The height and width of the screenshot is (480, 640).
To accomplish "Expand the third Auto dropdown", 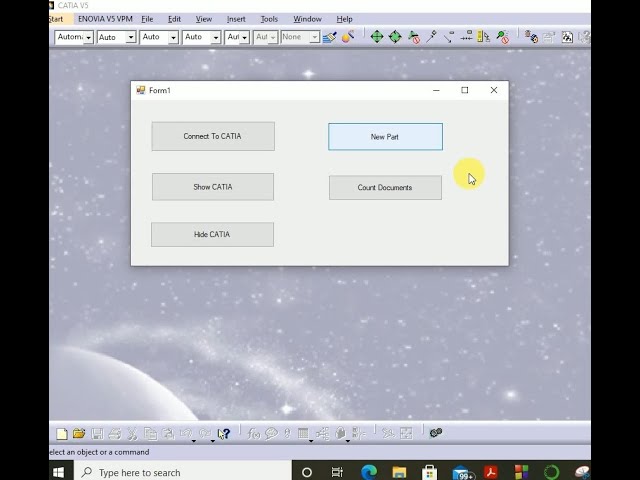I will pyautogui.click(x=173, y=38).
